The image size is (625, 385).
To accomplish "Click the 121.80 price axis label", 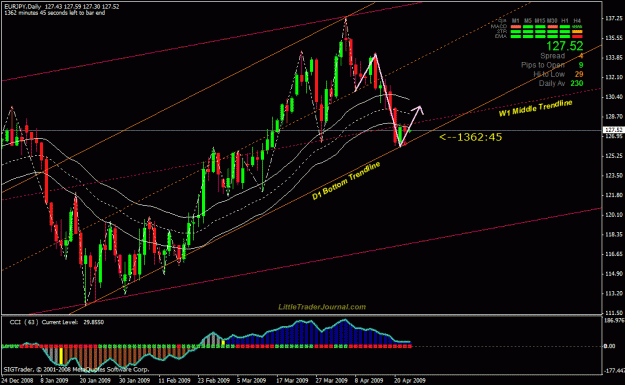I will (614, 195).
